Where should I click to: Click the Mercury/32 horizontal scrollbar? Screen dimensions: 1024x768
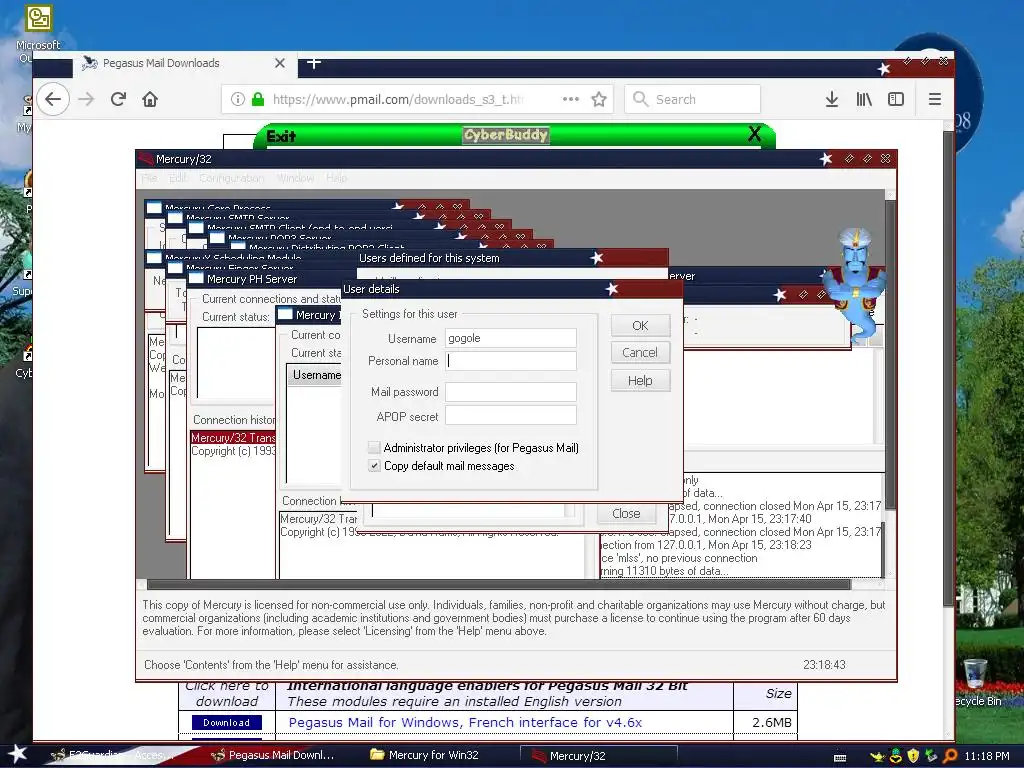tap(499, 584)
